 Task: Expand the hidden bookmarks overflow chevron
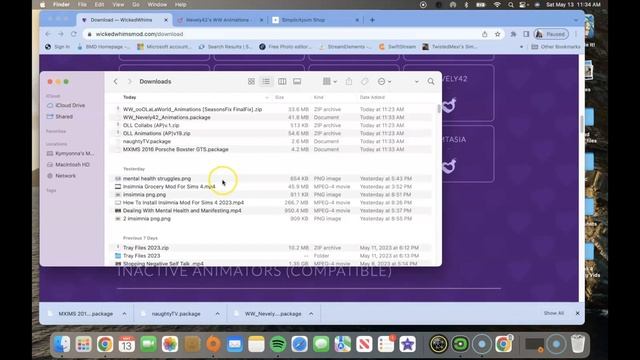pos(521,47)
